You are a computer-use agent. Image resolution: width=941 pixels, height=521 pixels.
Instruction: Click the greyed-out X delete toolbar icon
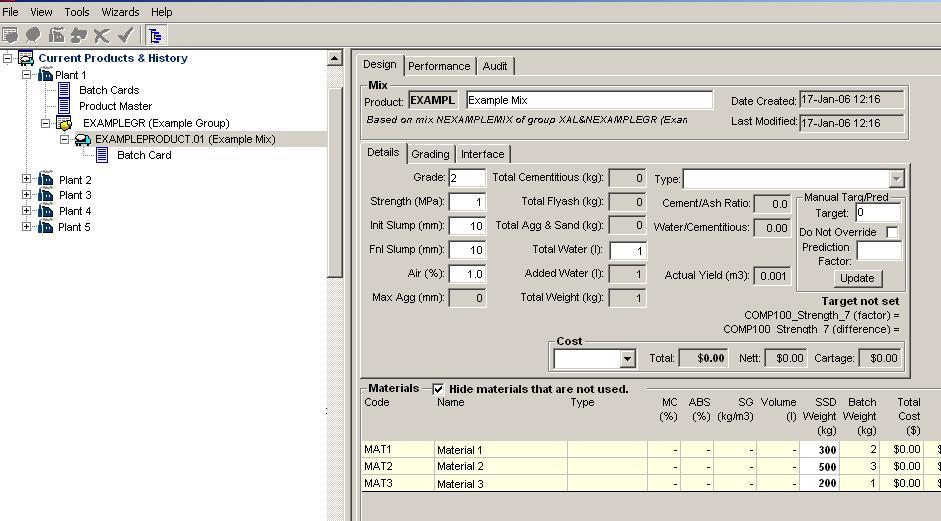coord(101,35)
